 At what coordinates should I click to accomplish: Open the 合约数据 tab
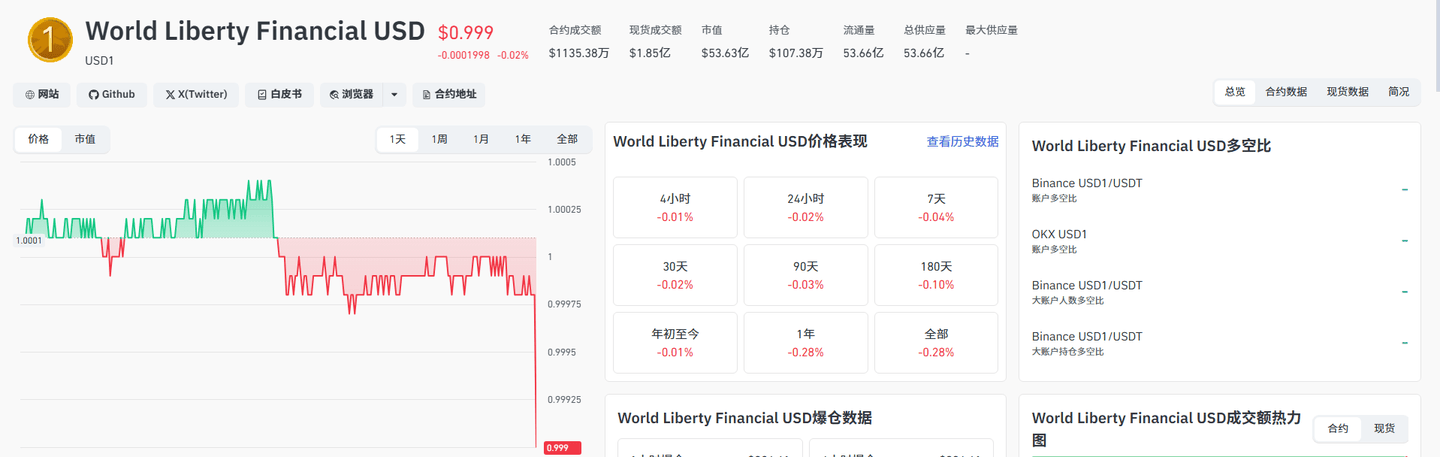(1286, 92)
